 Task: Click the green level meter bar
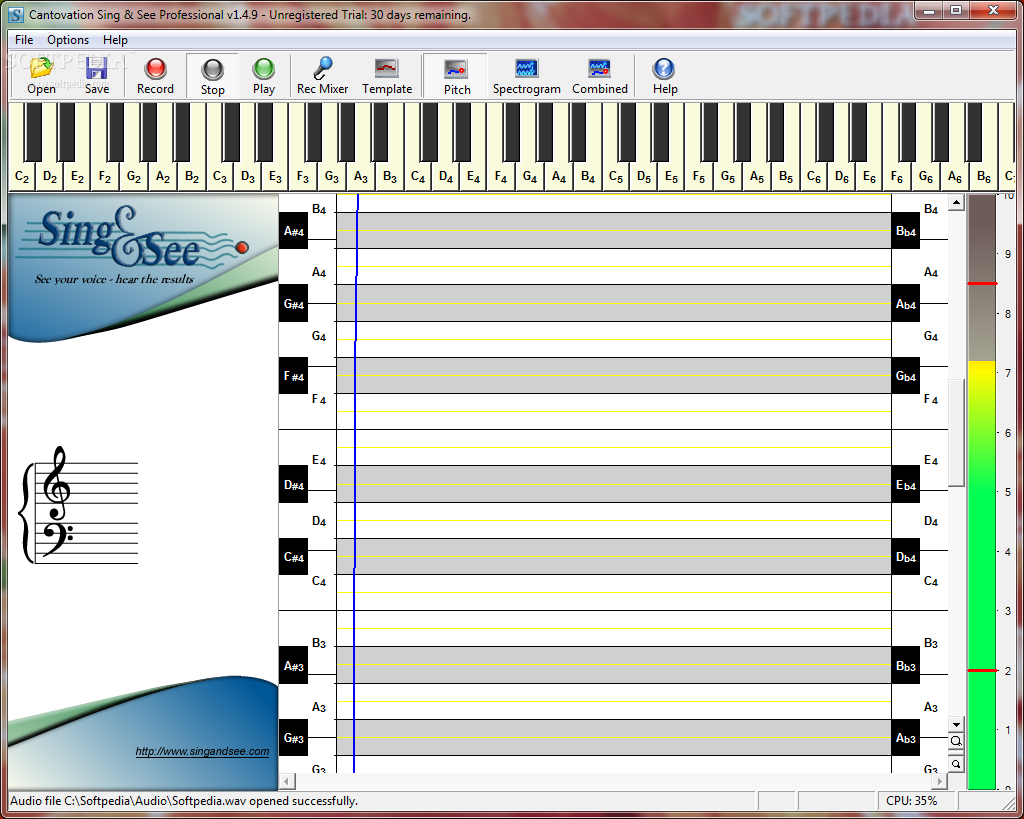tap(982, 575)
